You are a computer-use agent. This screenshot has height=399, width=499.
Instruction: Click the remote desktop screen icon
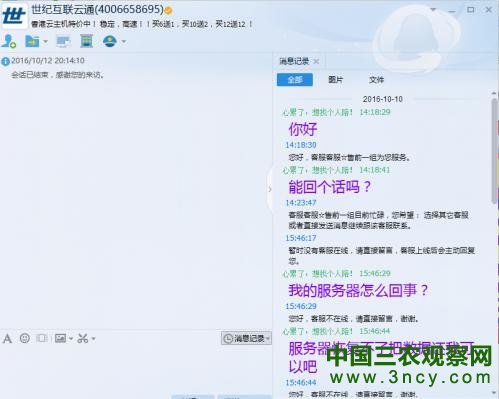click(63, 42)
